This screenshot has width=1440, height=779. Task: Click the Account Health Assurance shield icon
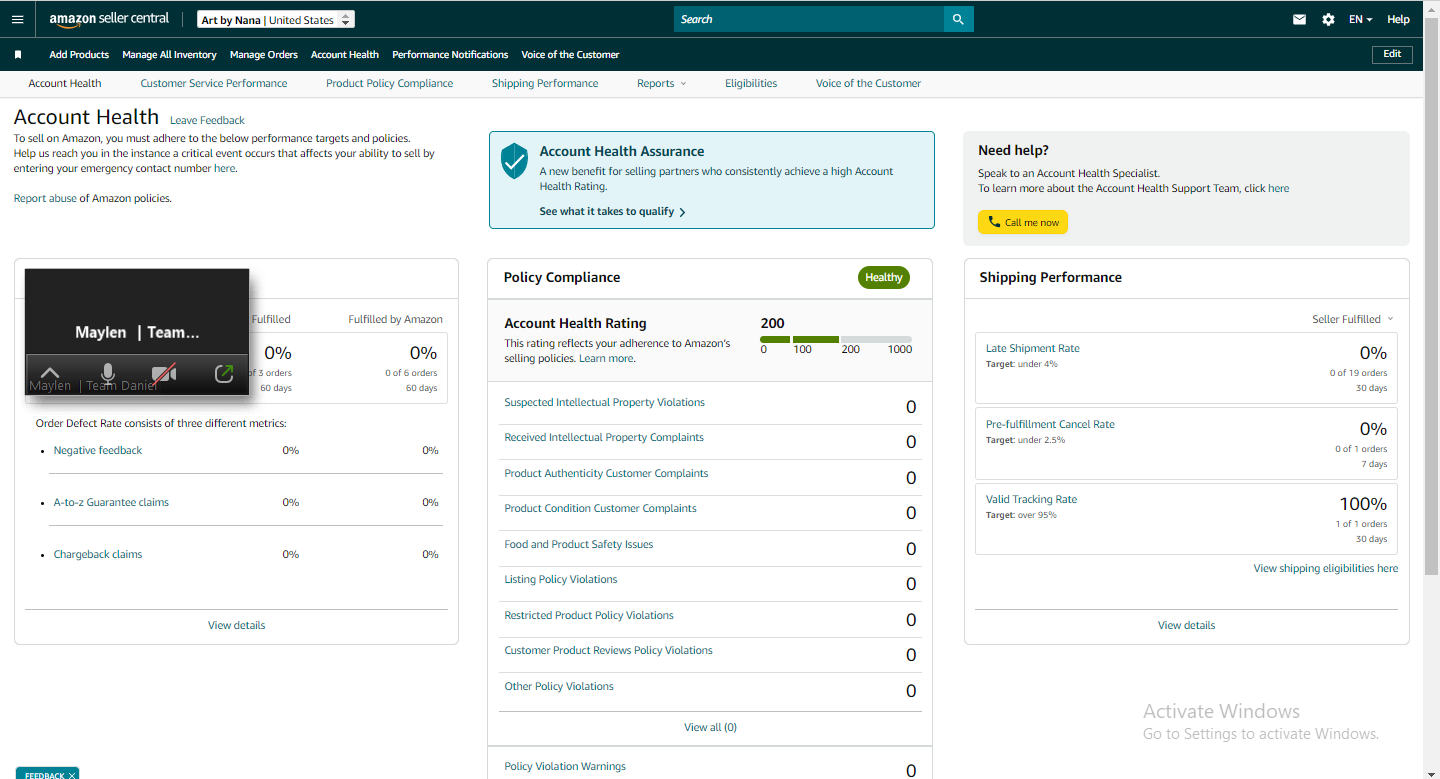tap(514, 160)
